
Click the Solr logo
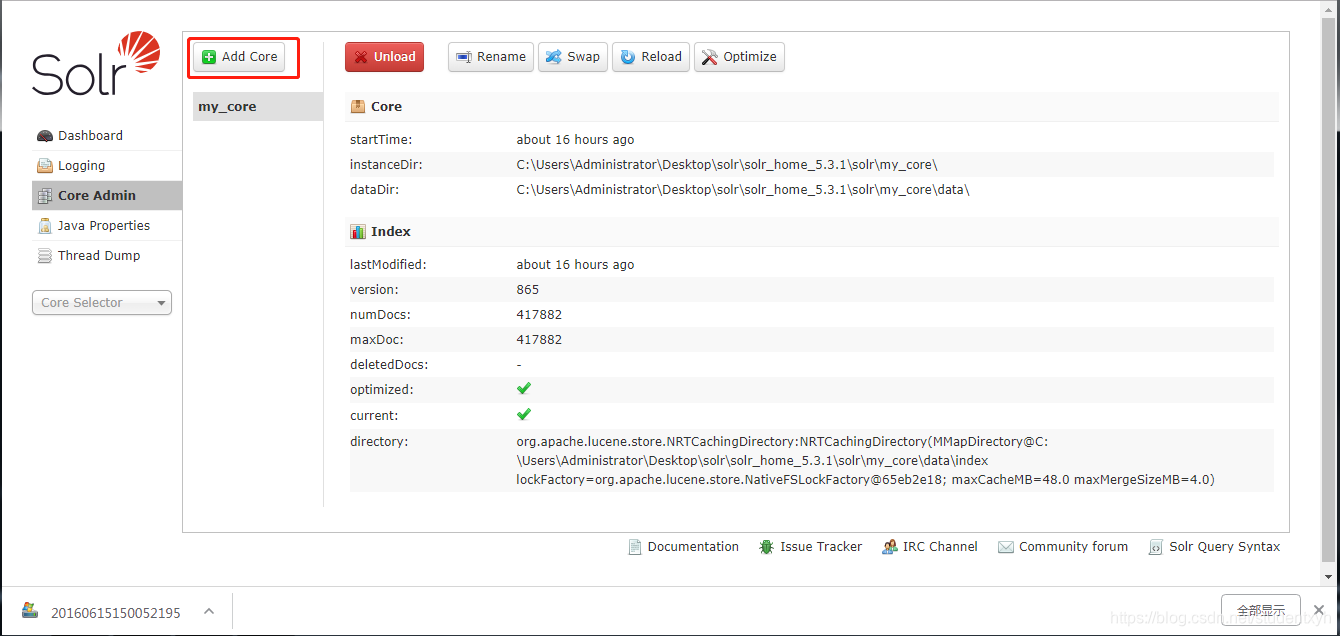tap(96, 64)
